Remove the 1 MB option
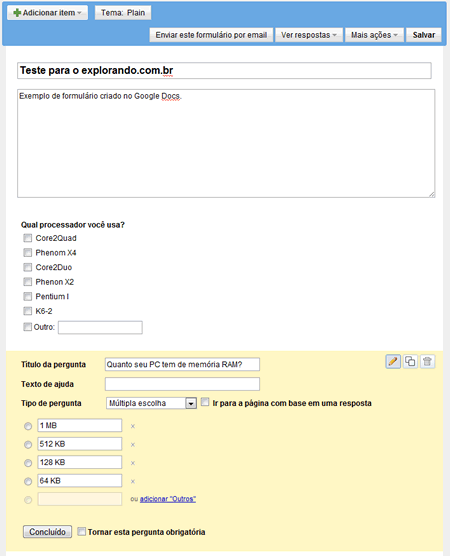 click(133, 426)
